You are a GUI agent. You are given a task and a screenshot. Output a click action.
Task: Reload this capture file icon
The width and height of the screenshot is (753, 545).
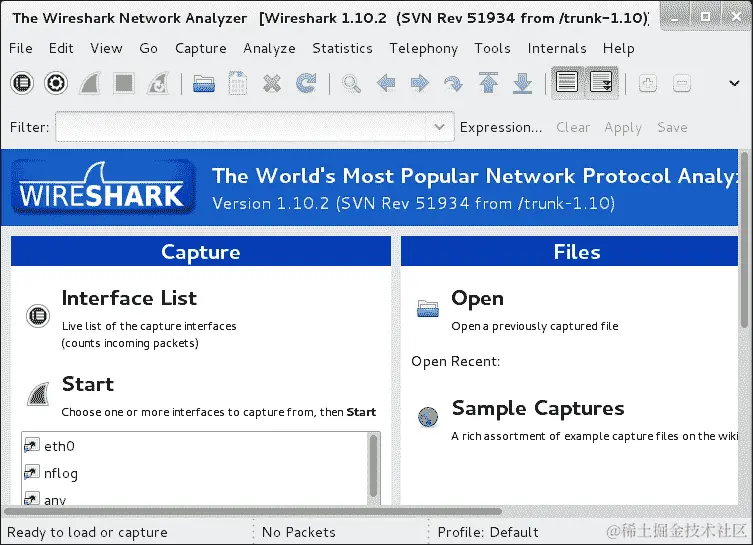pyautogui.click(x=306, y=83)
